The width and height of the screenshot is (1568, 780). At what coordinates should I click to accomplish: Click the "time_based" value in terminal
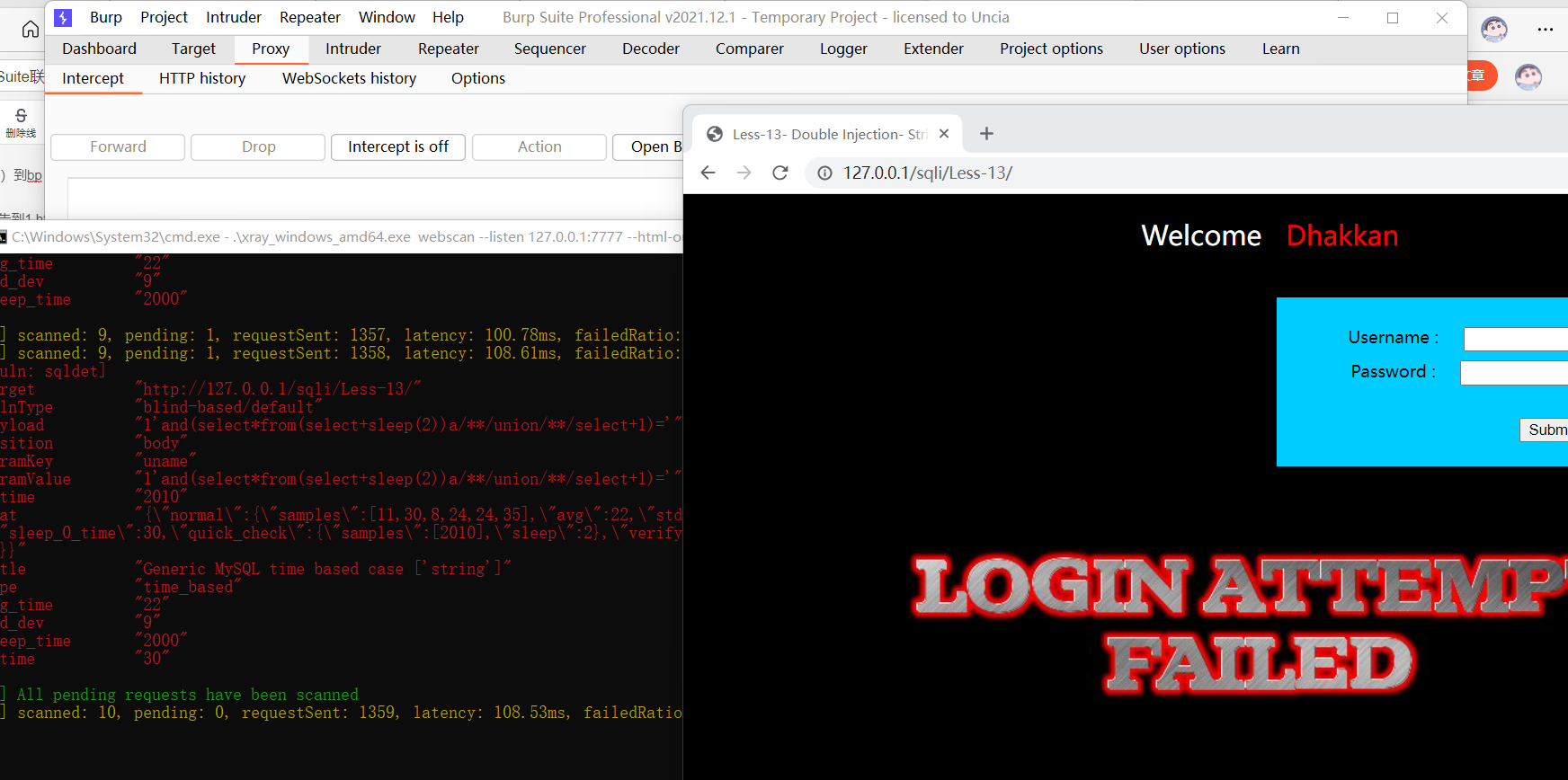(x=188, y=587)
